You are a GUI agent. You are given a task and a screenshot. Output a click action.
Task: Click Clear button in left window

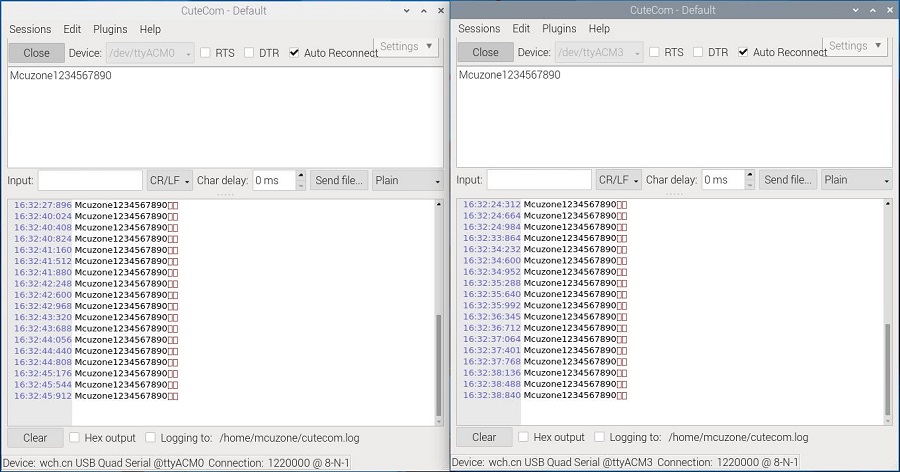pyautogui.click(x=35, y=438)
